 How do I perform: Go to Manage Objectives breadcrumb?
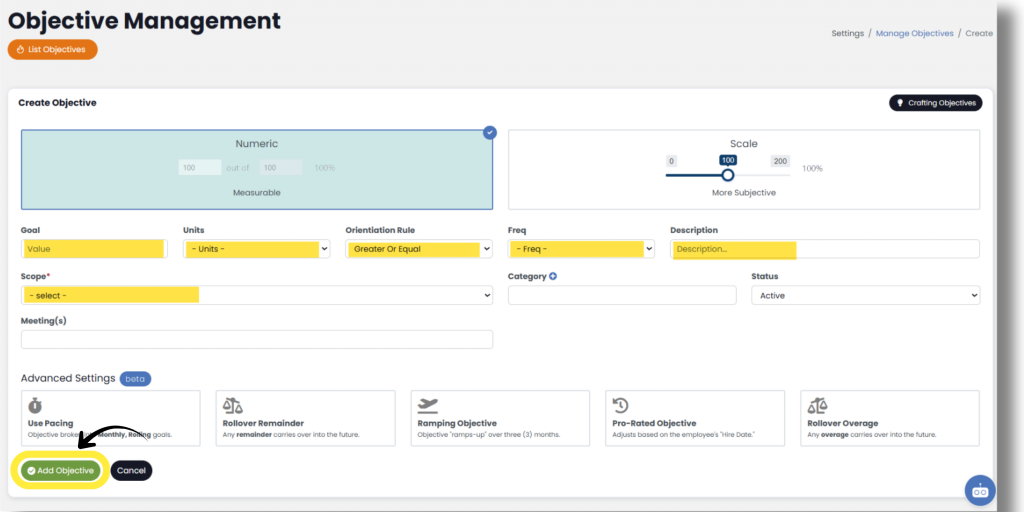pyautogui.click(x=914, y=33)
